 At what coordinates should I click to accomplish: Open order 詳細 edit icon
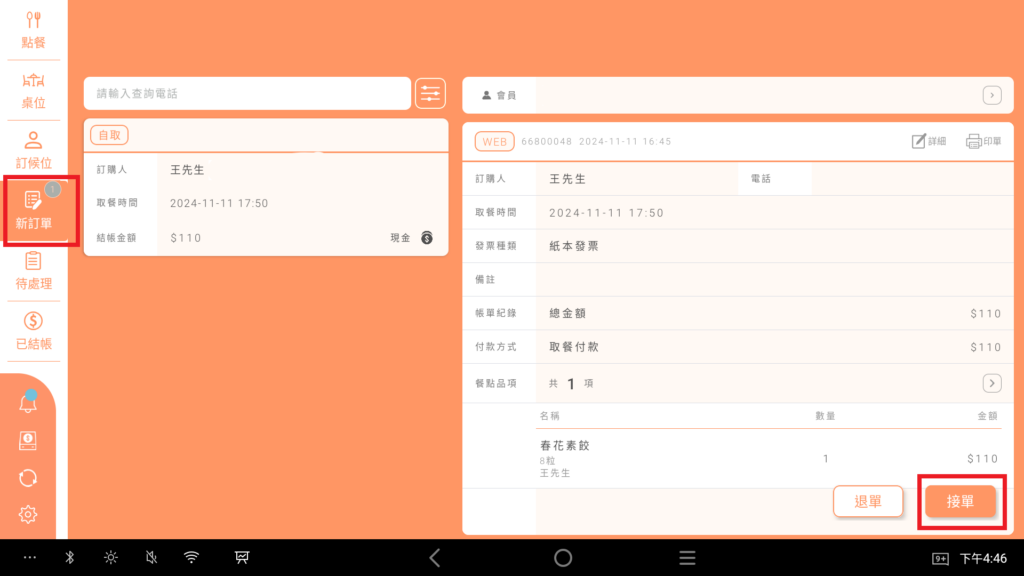928,142
